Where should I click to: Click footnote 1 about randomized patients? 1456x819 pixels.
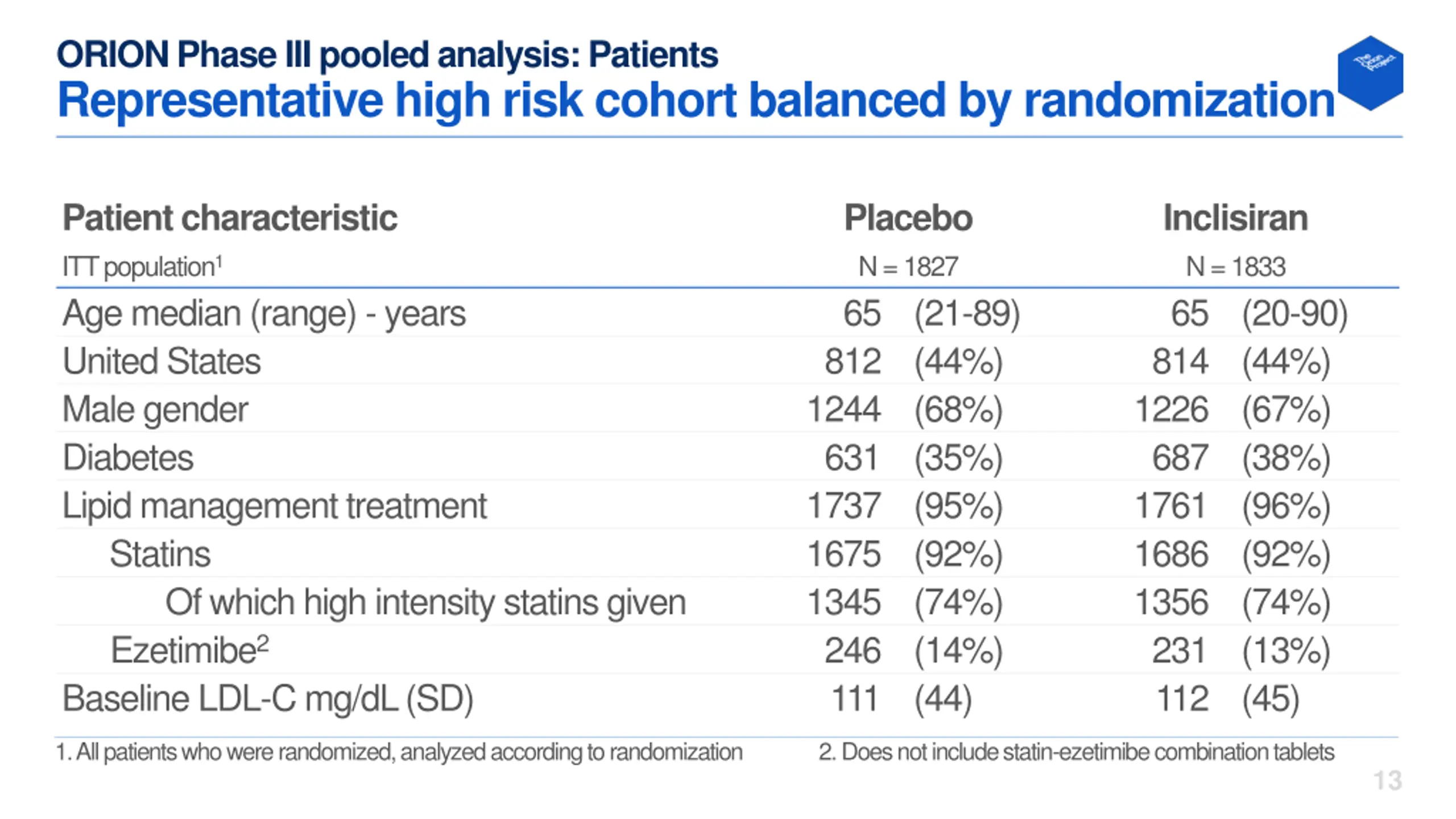399,752
